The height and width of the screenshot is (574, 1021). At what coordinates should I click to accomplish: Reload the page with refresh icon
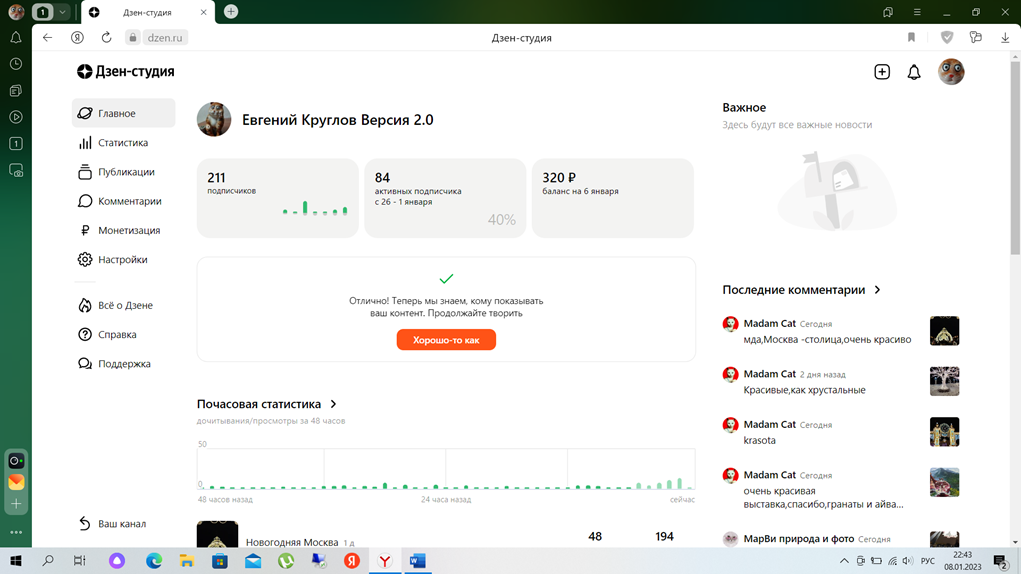[x=106, y=38]
